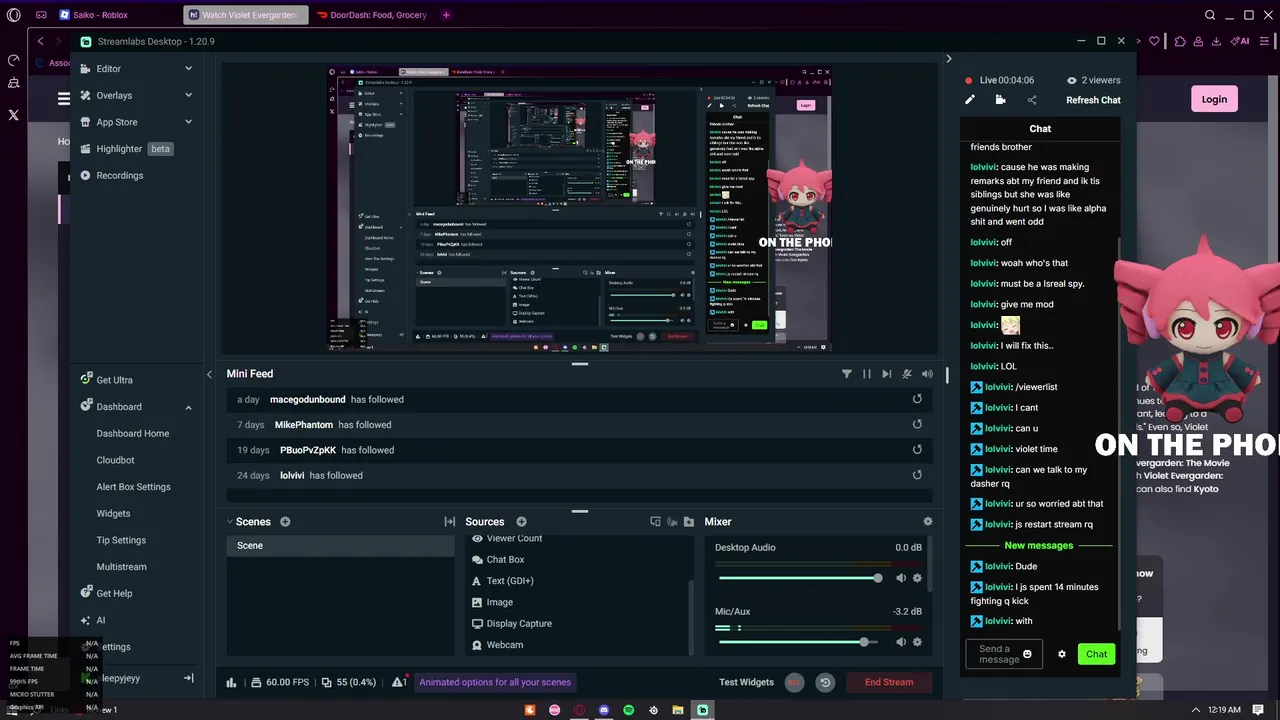Screen dimensions: 1280x720
Task: Filter Mini Feed events icon
Action: 847,374
